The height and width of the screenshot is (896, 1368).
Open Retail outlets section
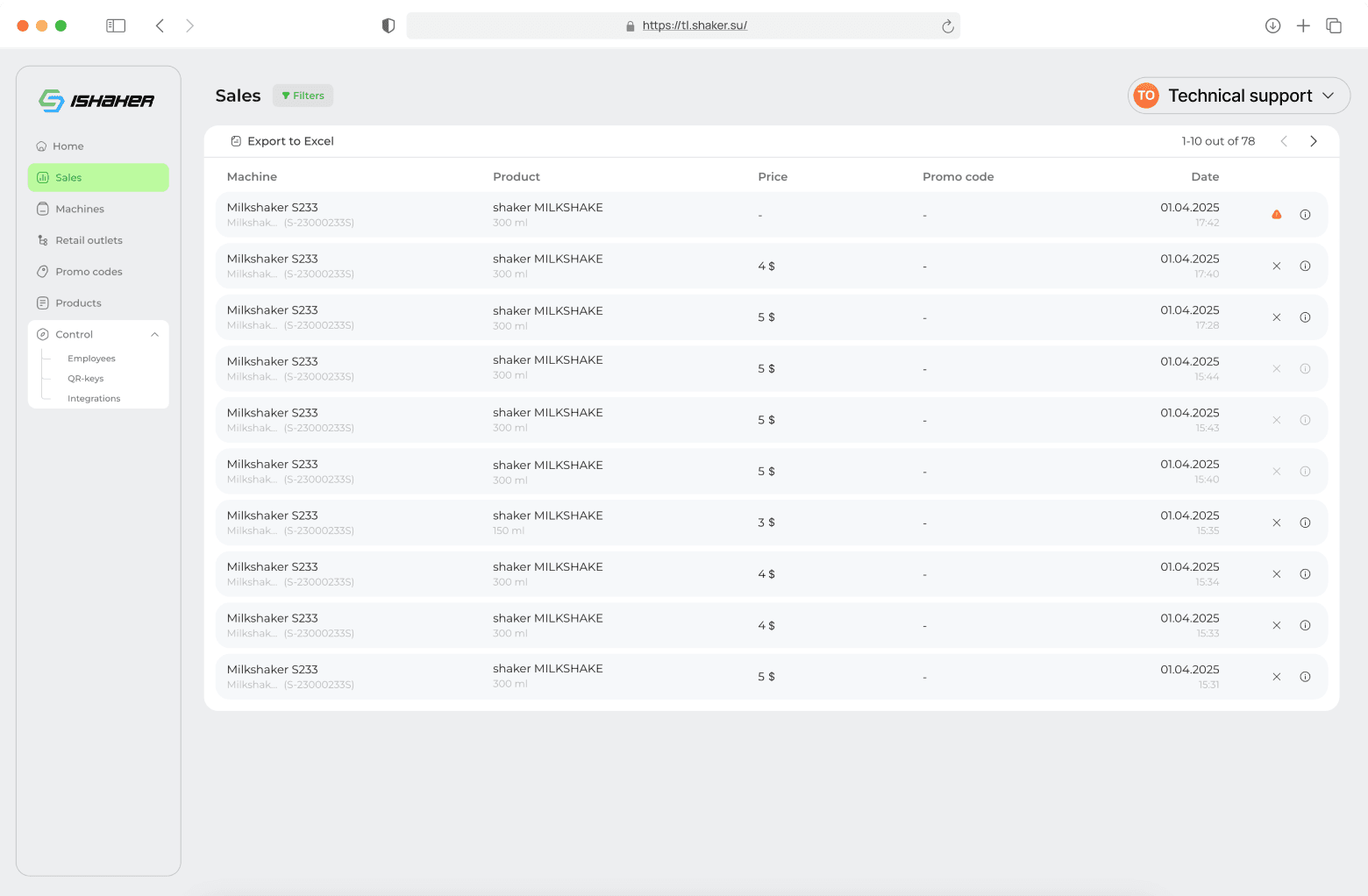point(80,240)
